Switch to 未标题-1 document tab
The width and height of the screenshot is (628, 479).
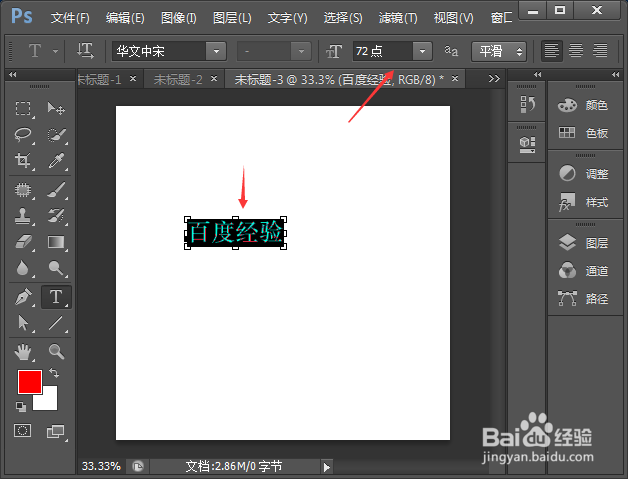point(99,80)
